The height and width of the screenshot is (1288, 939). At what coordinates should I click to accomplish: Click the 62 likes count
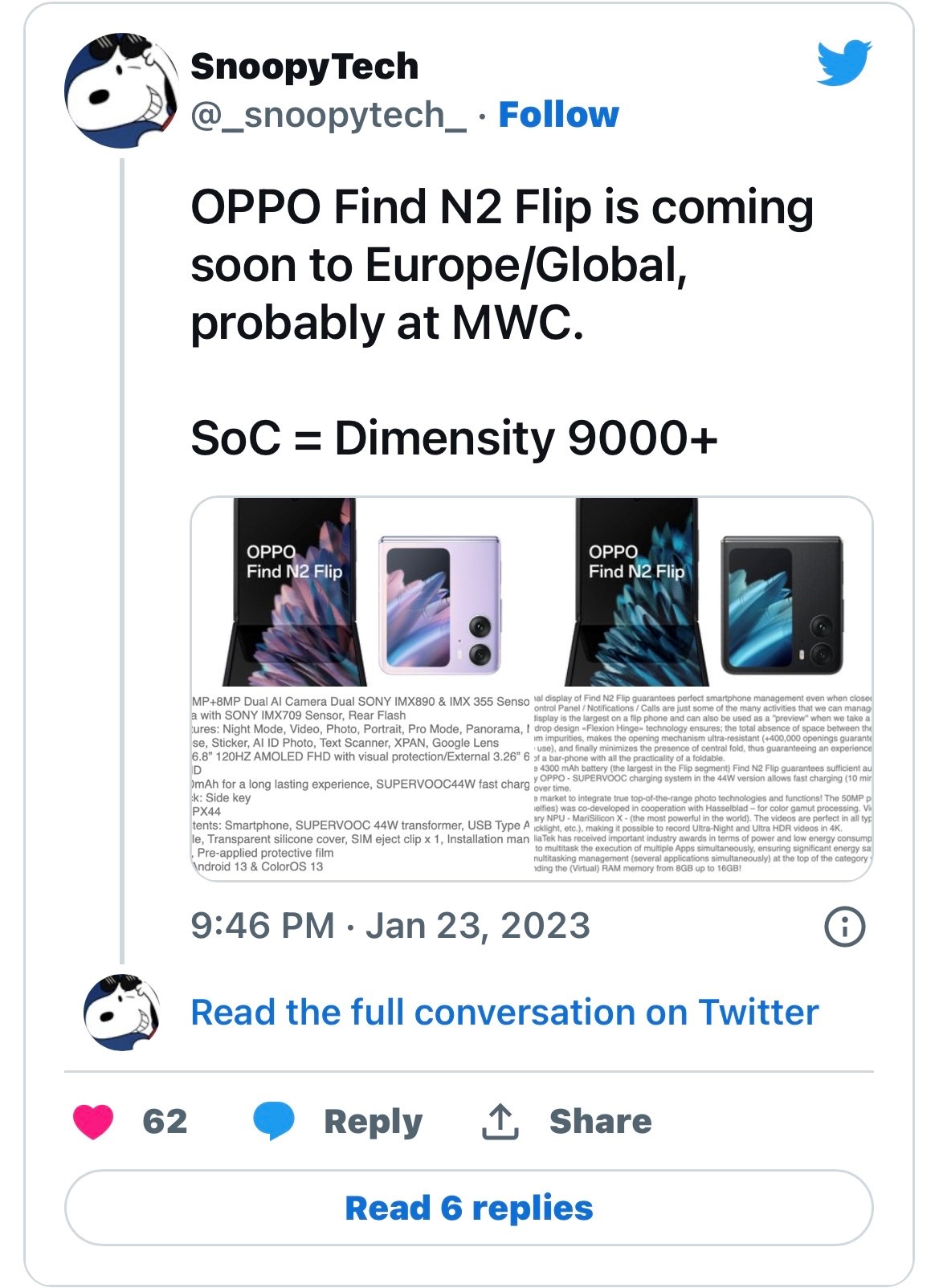point(165,1122)
